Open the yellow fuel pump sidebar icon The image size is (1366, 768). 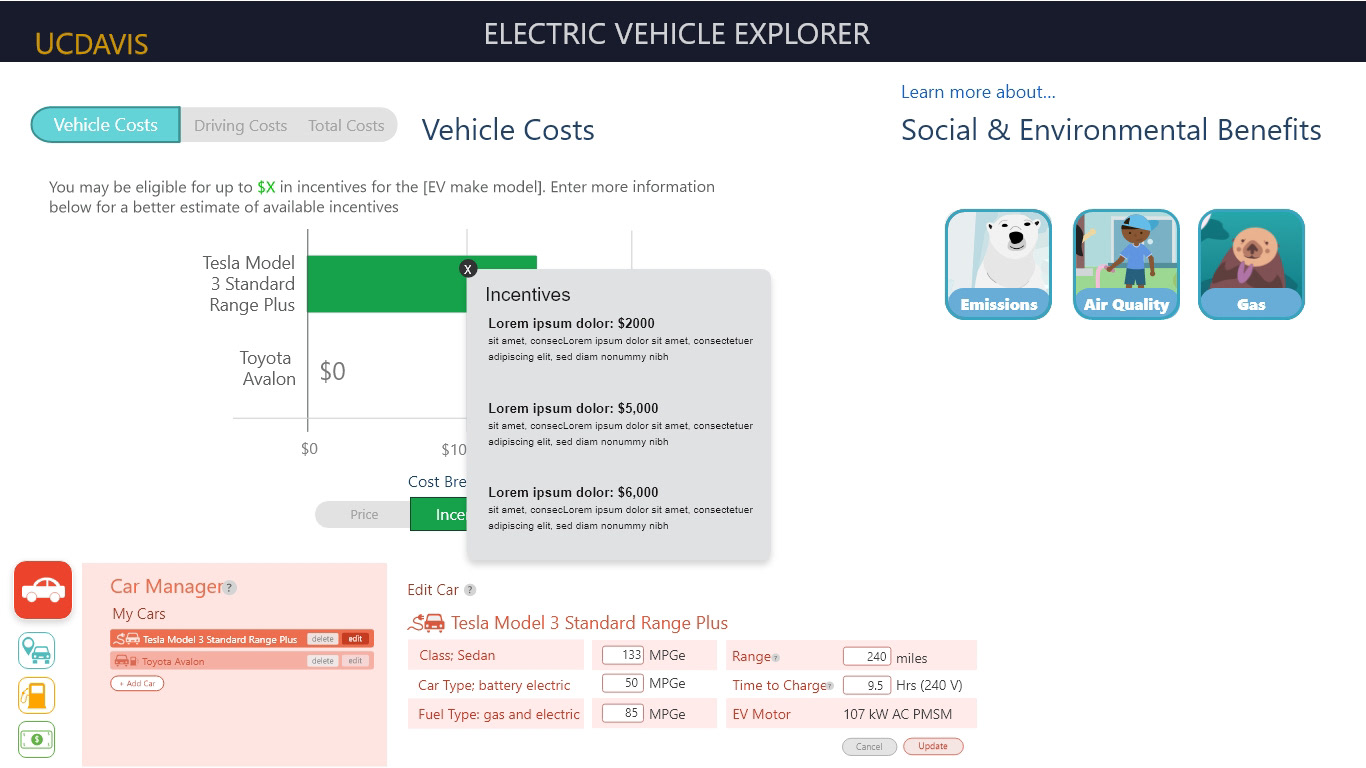coord(37,696)
